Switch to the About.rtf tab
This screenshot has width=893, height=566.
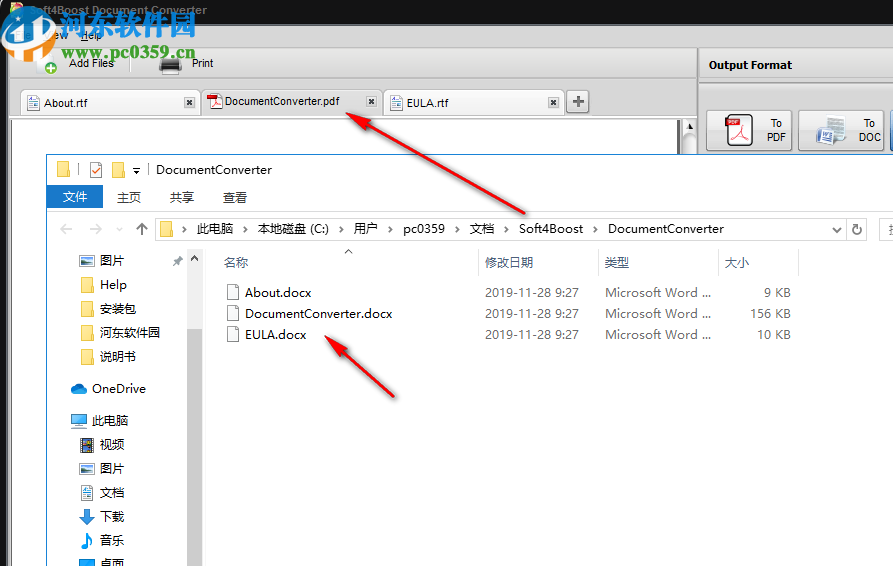tap(110, 102)
